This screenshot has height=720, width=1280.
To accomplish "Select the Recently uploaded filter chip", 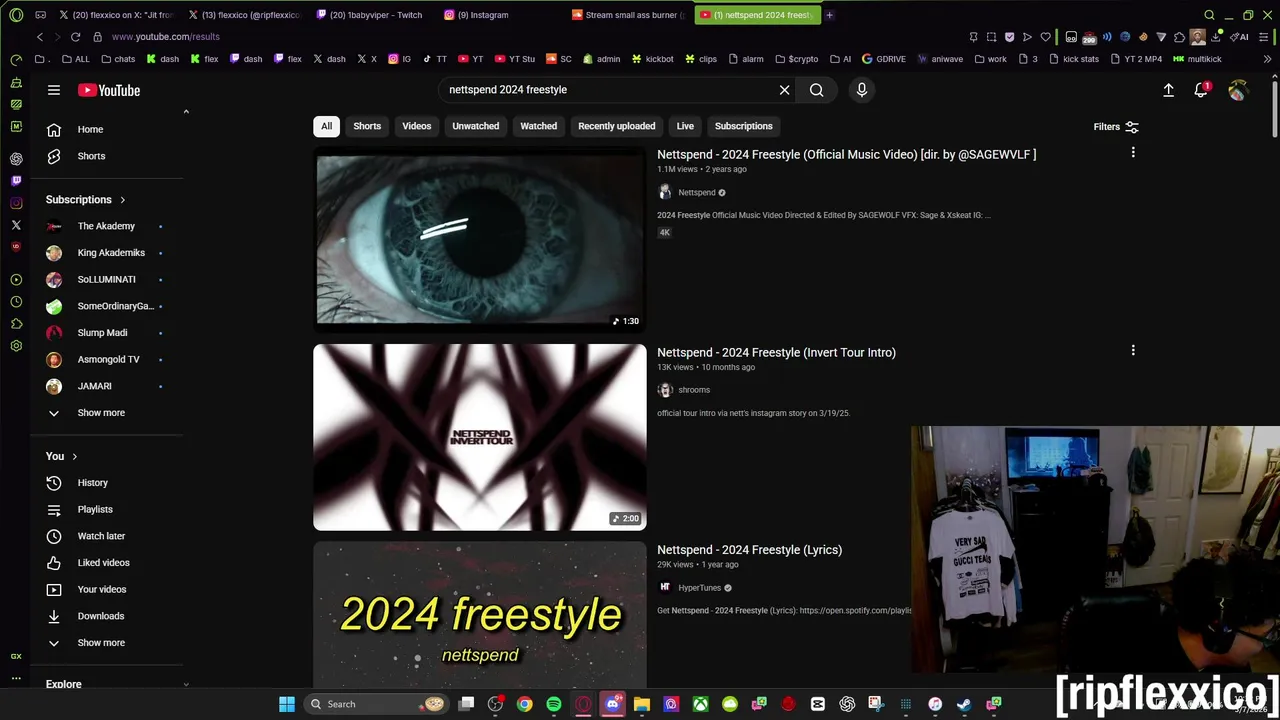I will click(616, 126).
